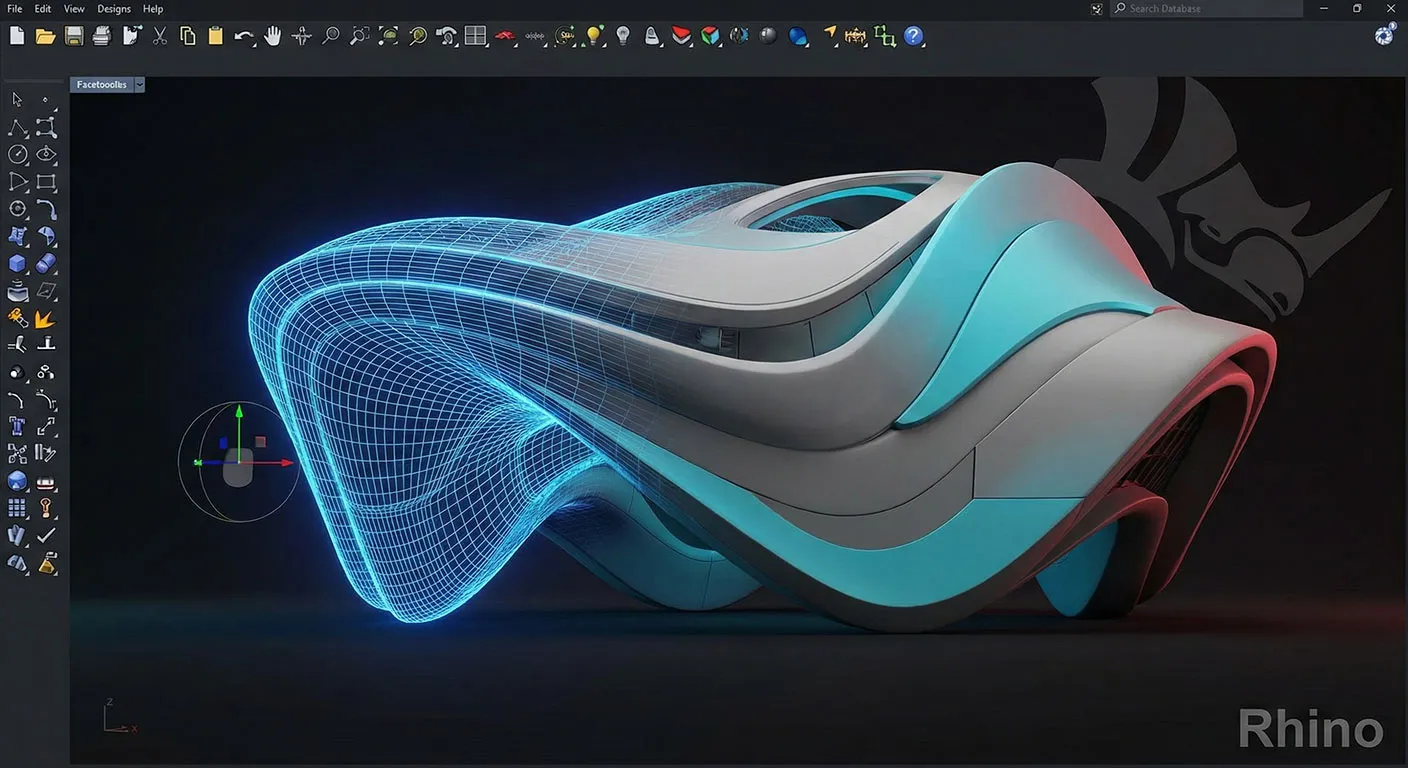Click the checkmark toggle in the sidebar
Image resolution: width=1408 pixels, height=768 pixels.
click(x=46, y=535)
